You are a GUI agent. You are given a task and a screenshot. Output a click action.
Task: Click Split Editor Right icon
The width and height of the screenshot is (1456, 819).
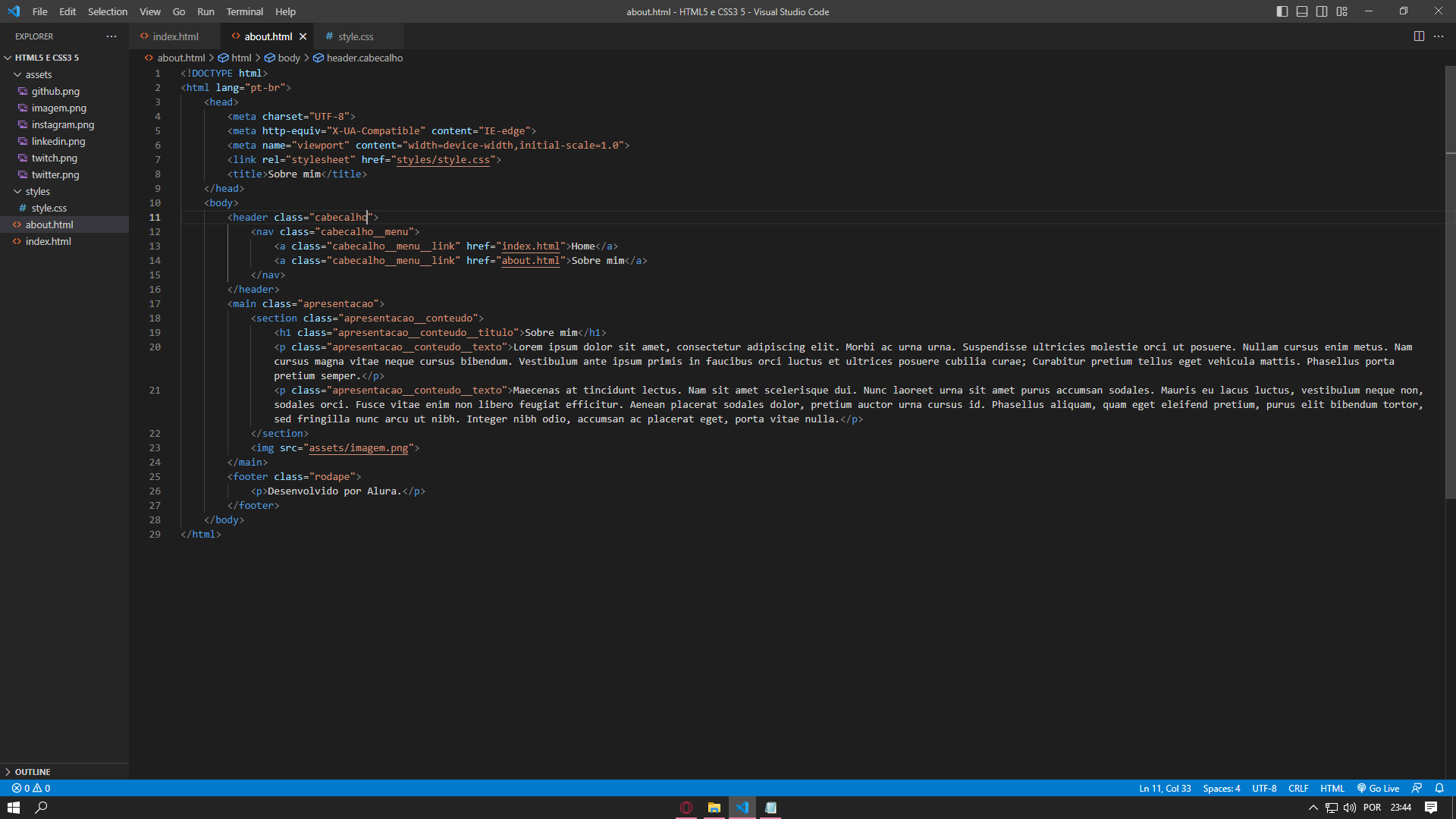click(x=1419, y=36)
